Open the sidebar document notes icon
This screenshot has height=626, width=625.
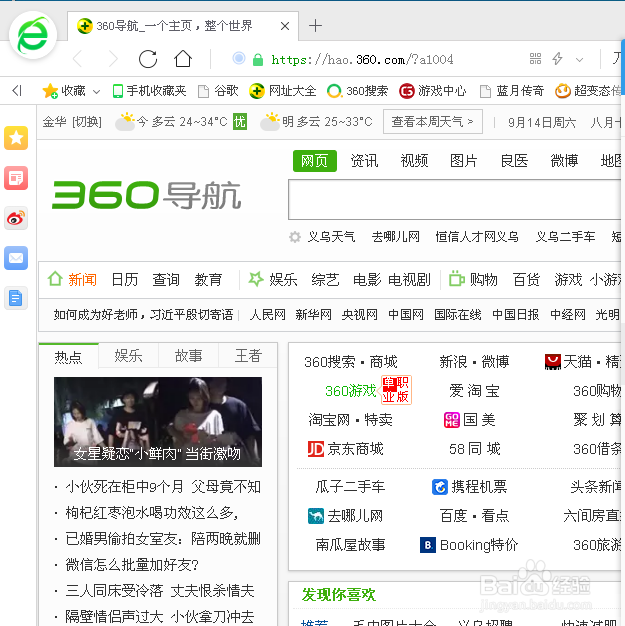(x=16, y=298)
